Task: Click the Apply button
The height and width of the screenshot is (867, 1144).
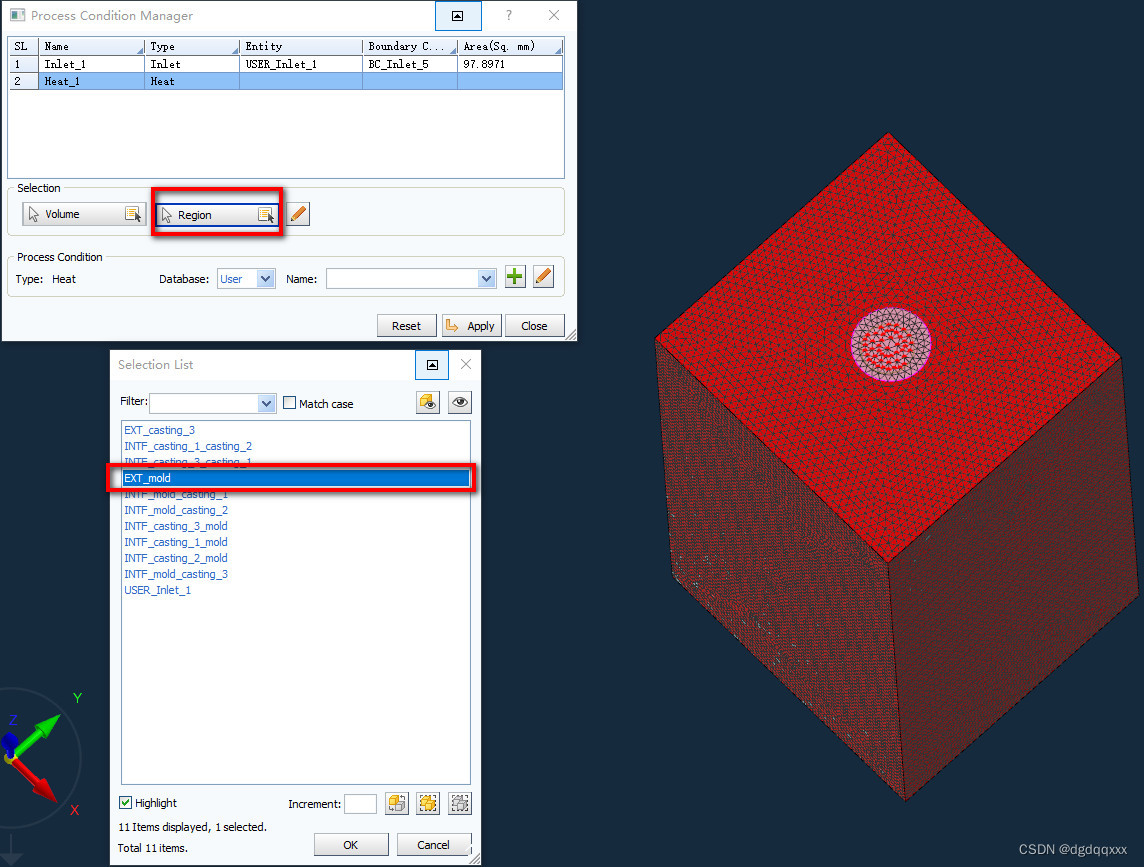Action: (471, 325)
